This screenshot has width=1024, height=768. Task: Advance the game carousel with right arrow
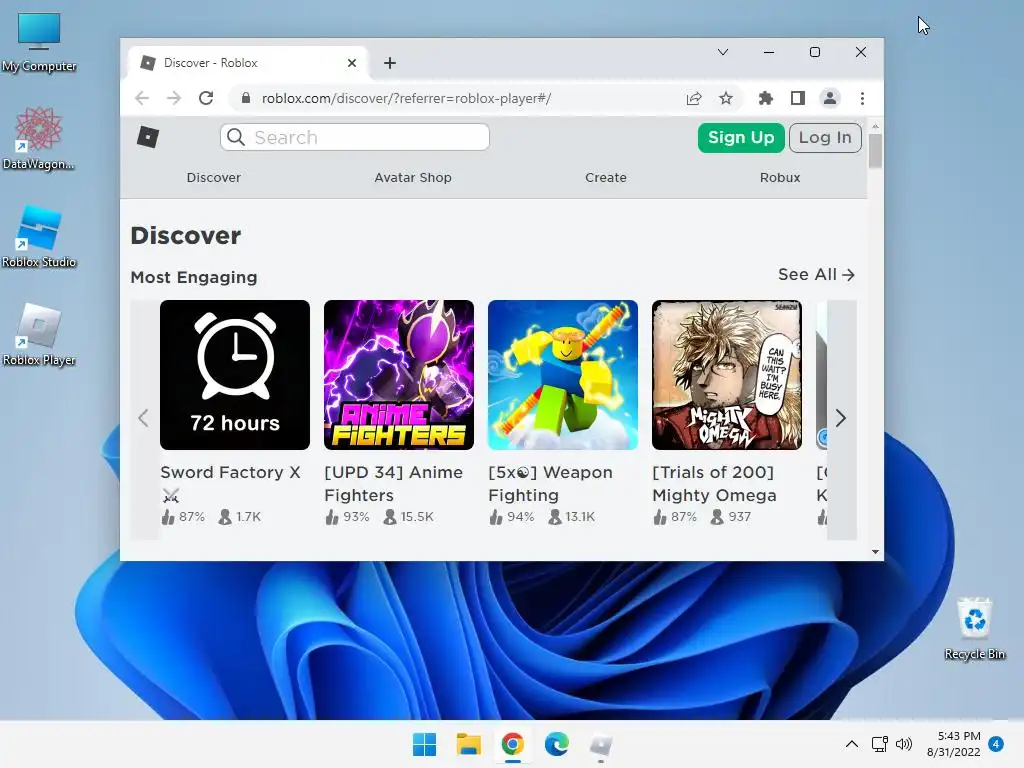pyautogui.click(x=841, y=418)
